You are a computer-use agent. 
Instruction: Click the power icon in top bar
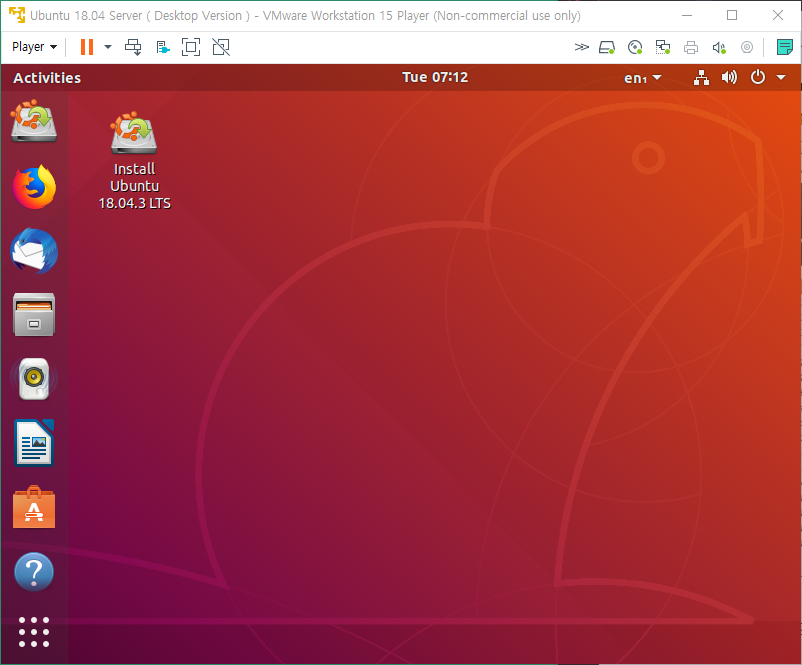pyautogui.click(x=758, y=77)
